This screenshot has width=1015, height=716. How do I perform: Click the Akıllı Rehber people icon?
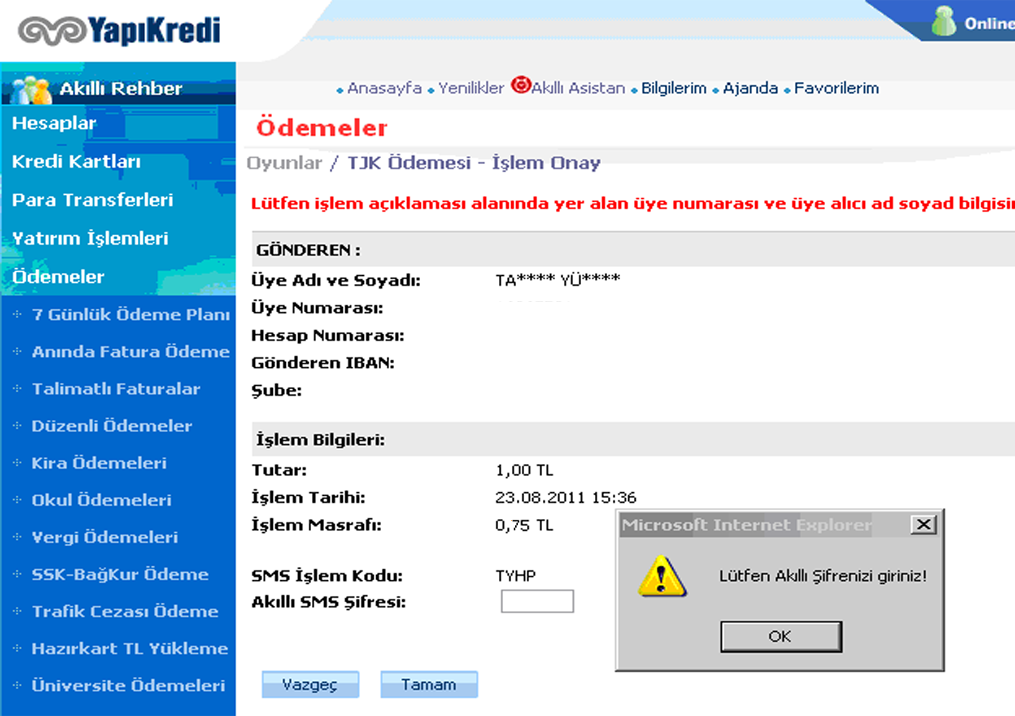point(30,89)
